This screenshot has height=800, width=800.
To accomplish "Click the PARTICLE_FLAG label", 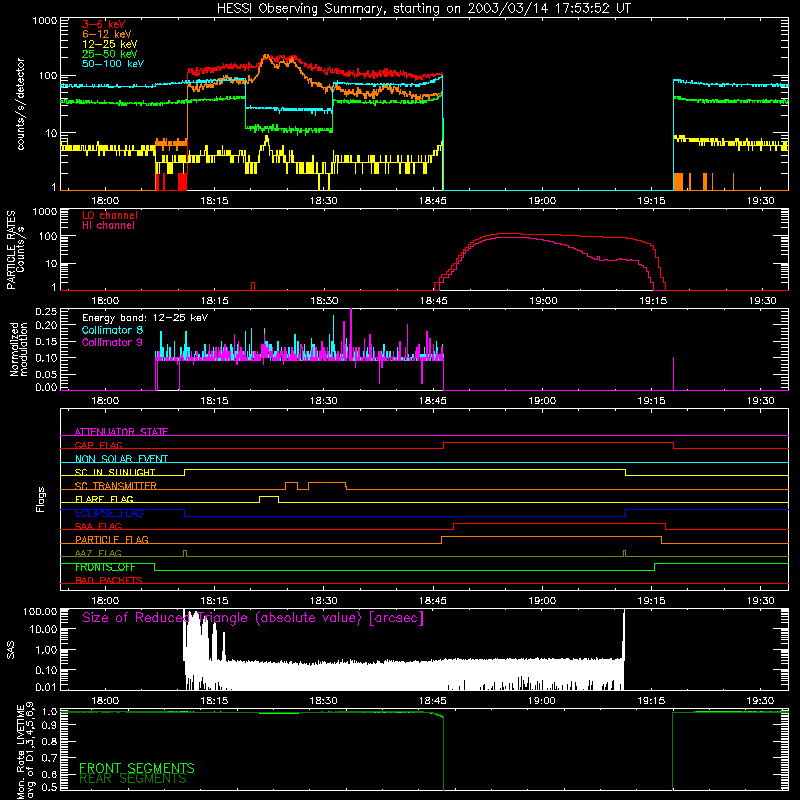I will coord(111,539).
